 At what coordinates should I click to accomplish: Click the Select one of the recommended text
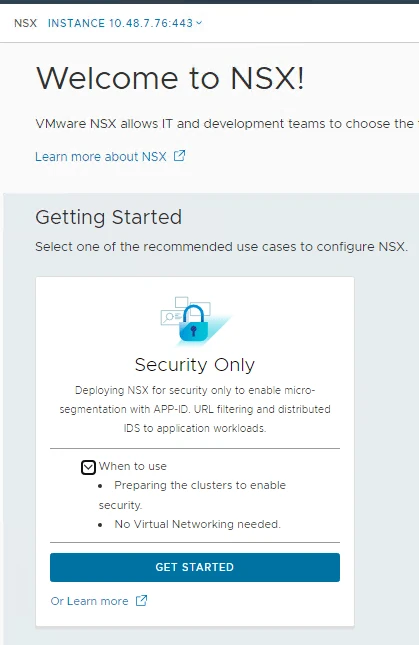[x=222, y=247]
